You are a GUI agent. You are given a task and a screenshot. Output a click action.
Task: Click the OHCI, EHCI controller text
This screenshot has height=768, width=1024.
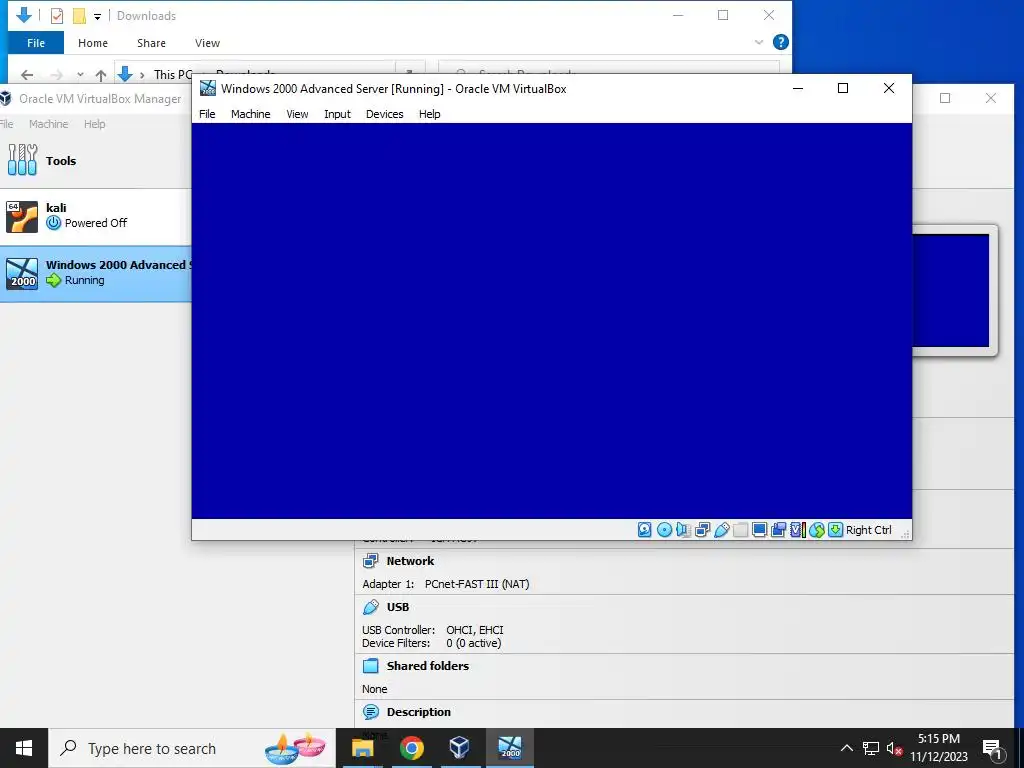(475, 630)
